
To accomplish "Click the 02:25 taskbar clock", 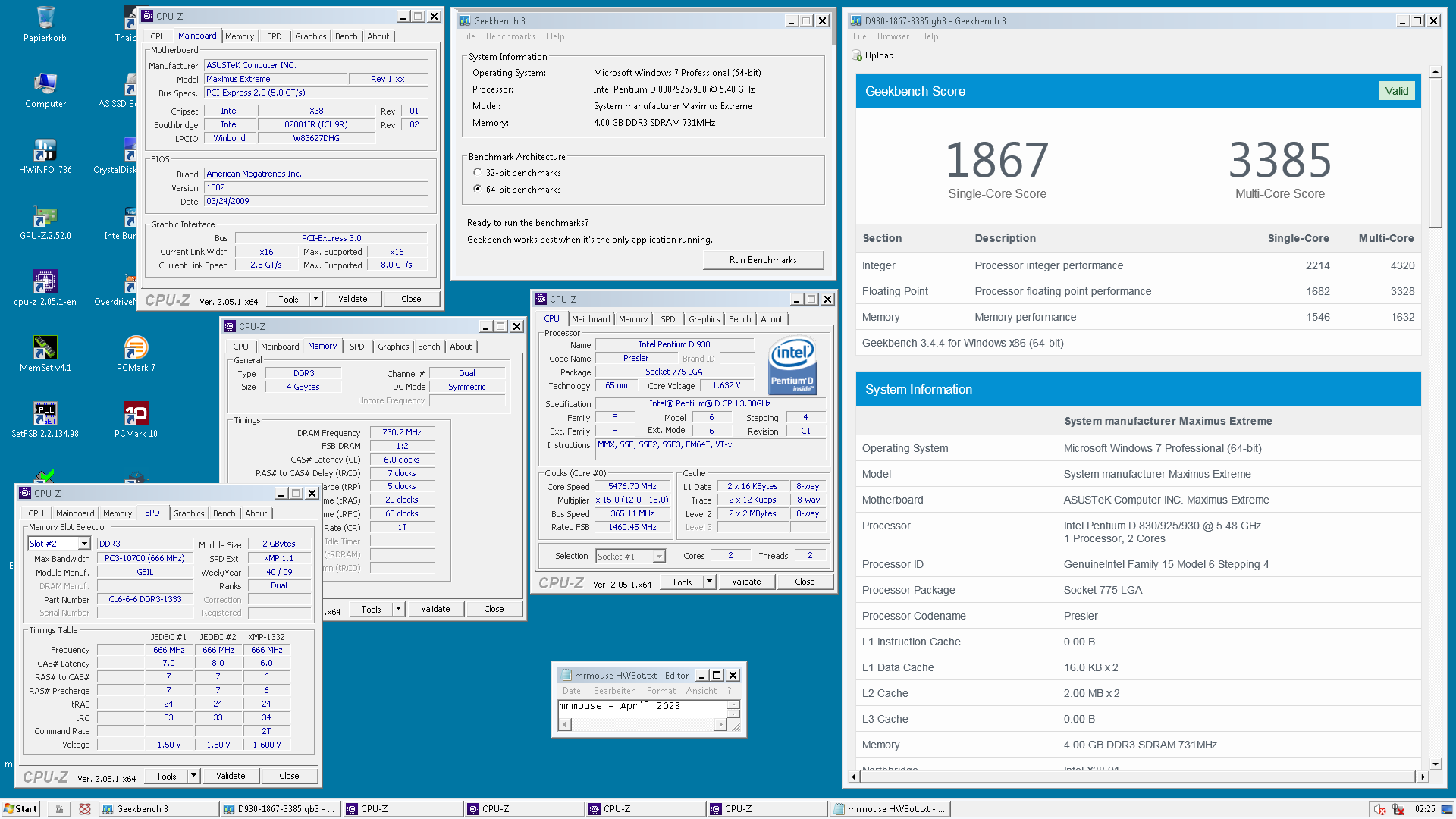I will click(1424, 809).
